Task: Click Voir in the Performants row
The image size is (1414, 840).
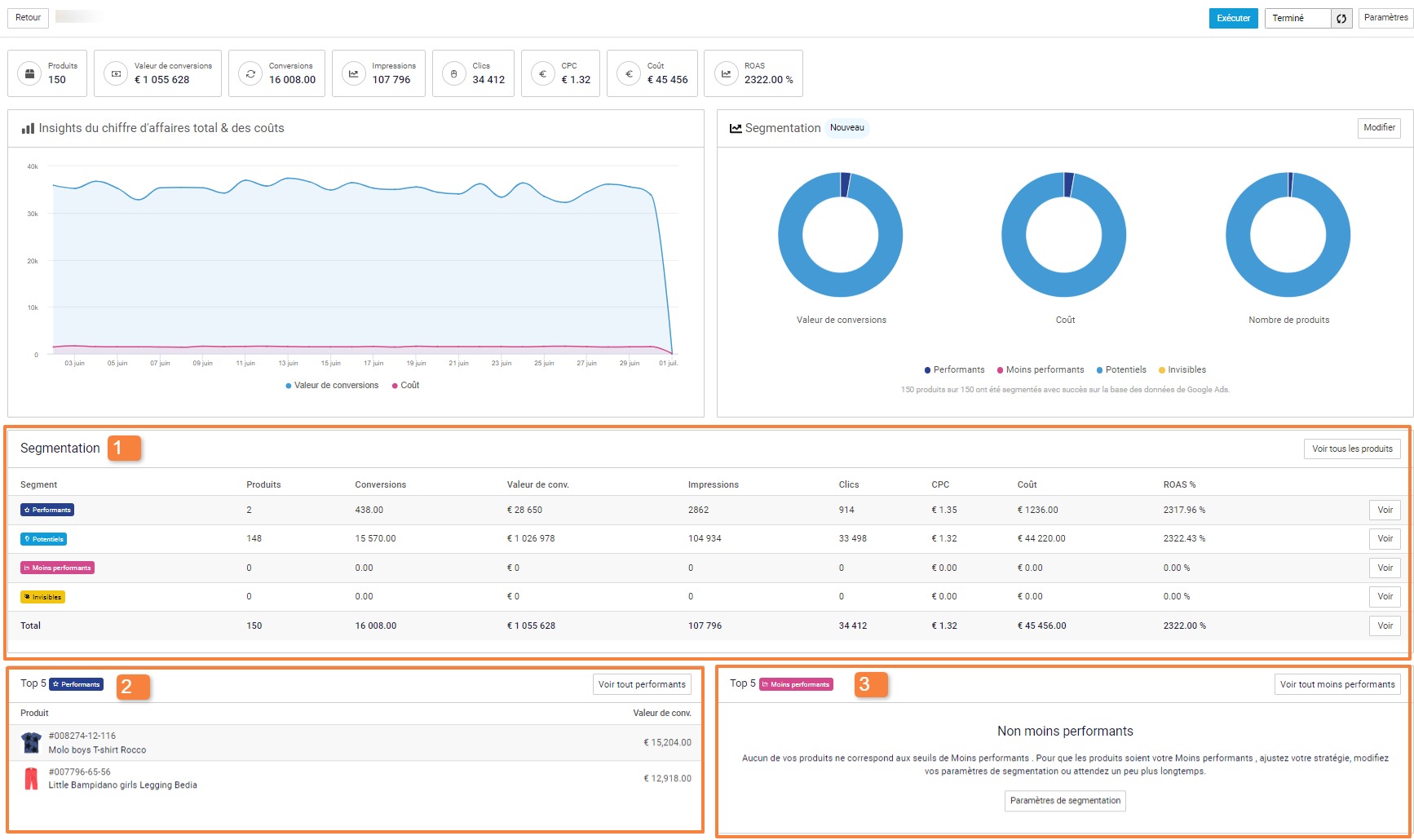Action: coord(1385,510)
